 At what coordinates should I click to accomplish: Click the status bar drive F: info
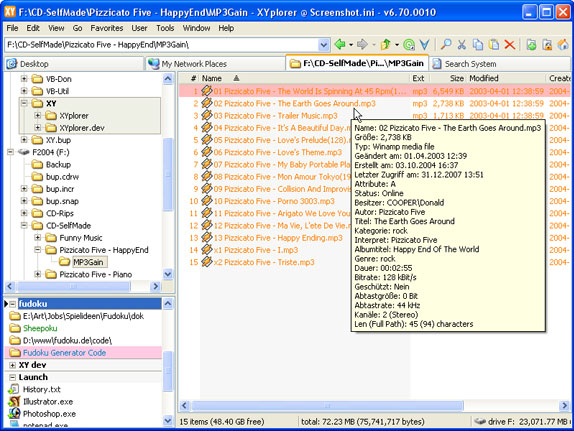click(x=521, y=422)
